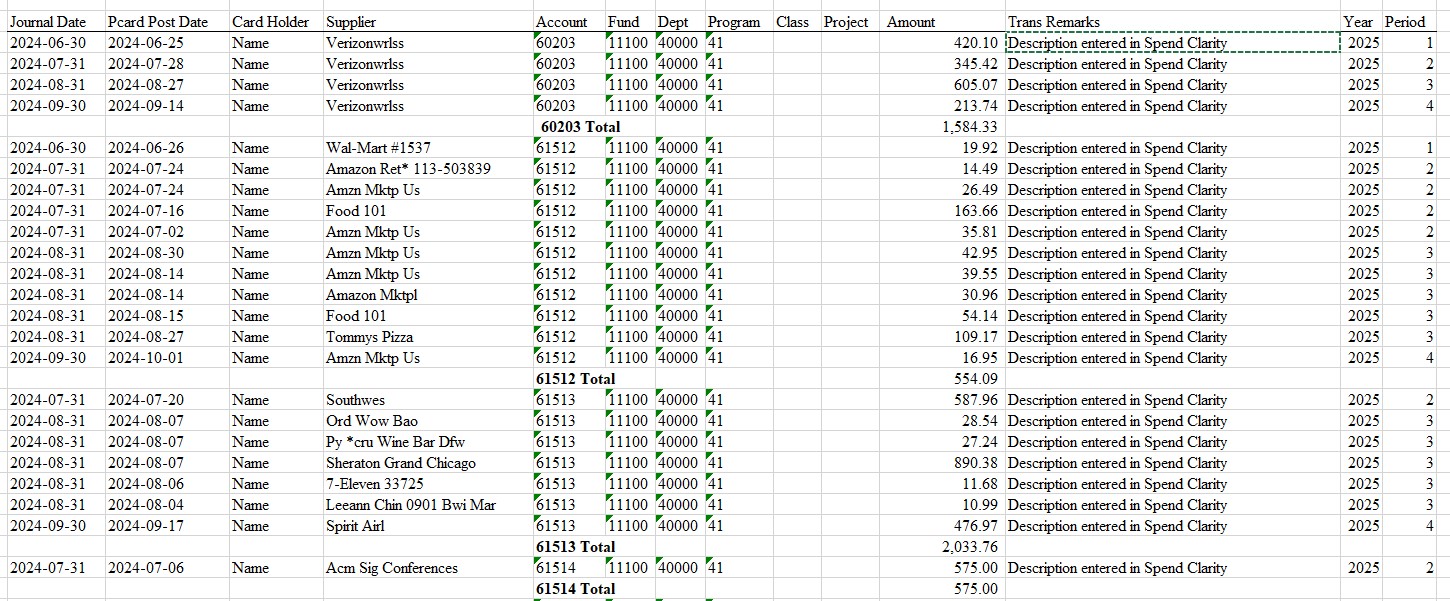This screenshot has height=601, width=1450.
Task: Click the post date 2024-08-15 cell
Action: pyautogui.click(x=167, y=316)
